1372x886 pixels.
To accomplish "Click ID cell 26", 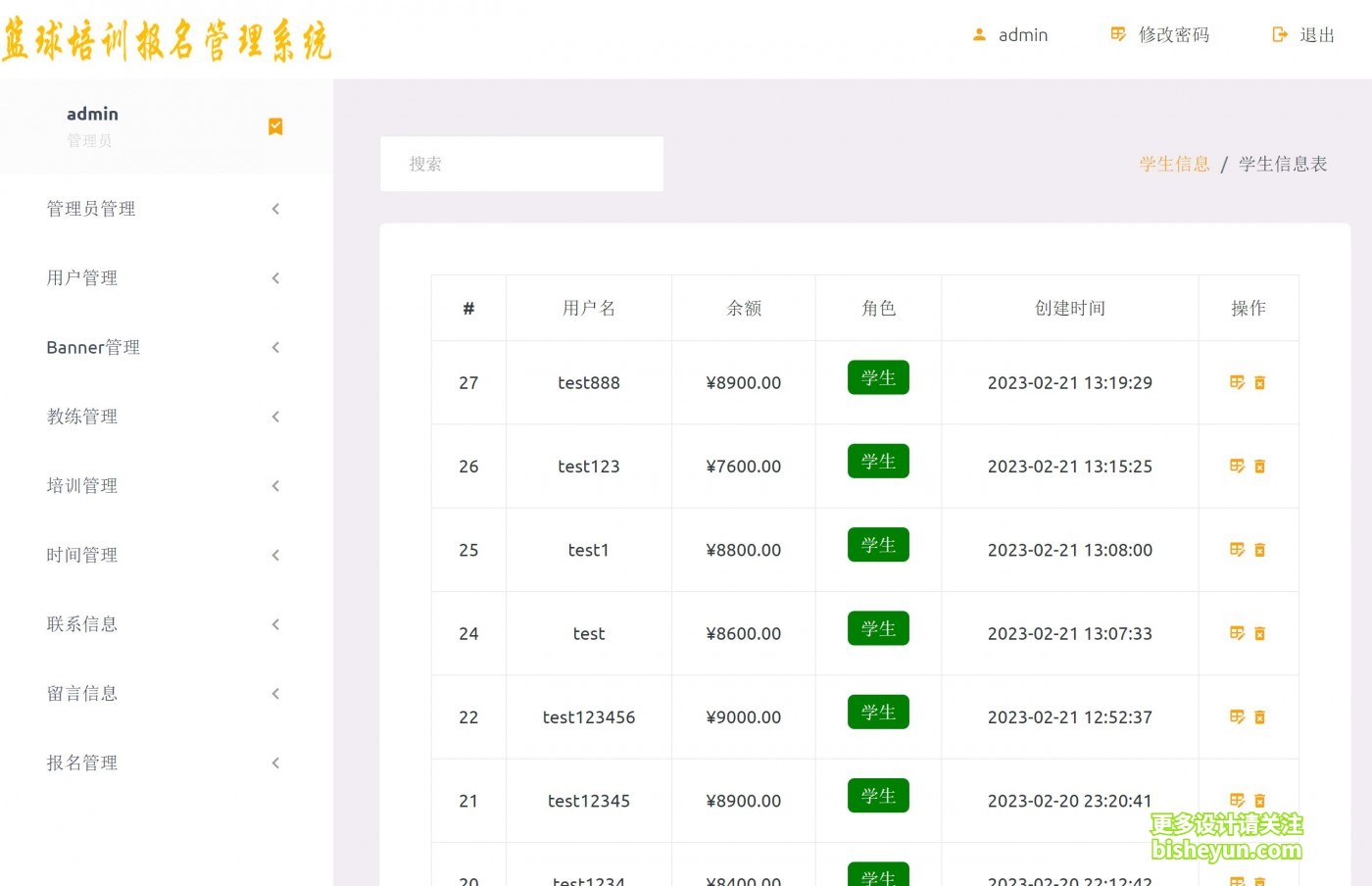I will tap(468, 467).
